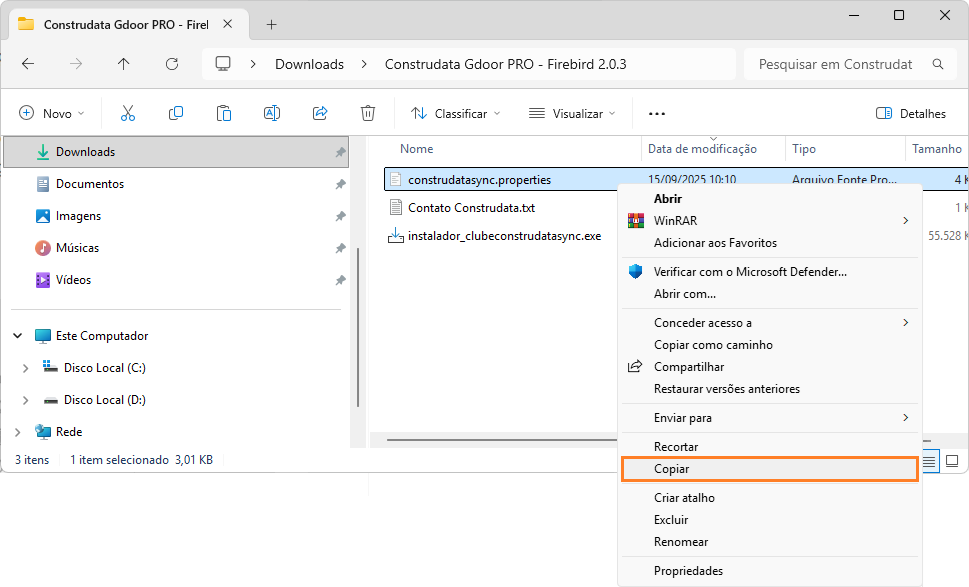Click the Compartilhar share icon in context menu
Screen dimensions: 969x587
(635, 366)
